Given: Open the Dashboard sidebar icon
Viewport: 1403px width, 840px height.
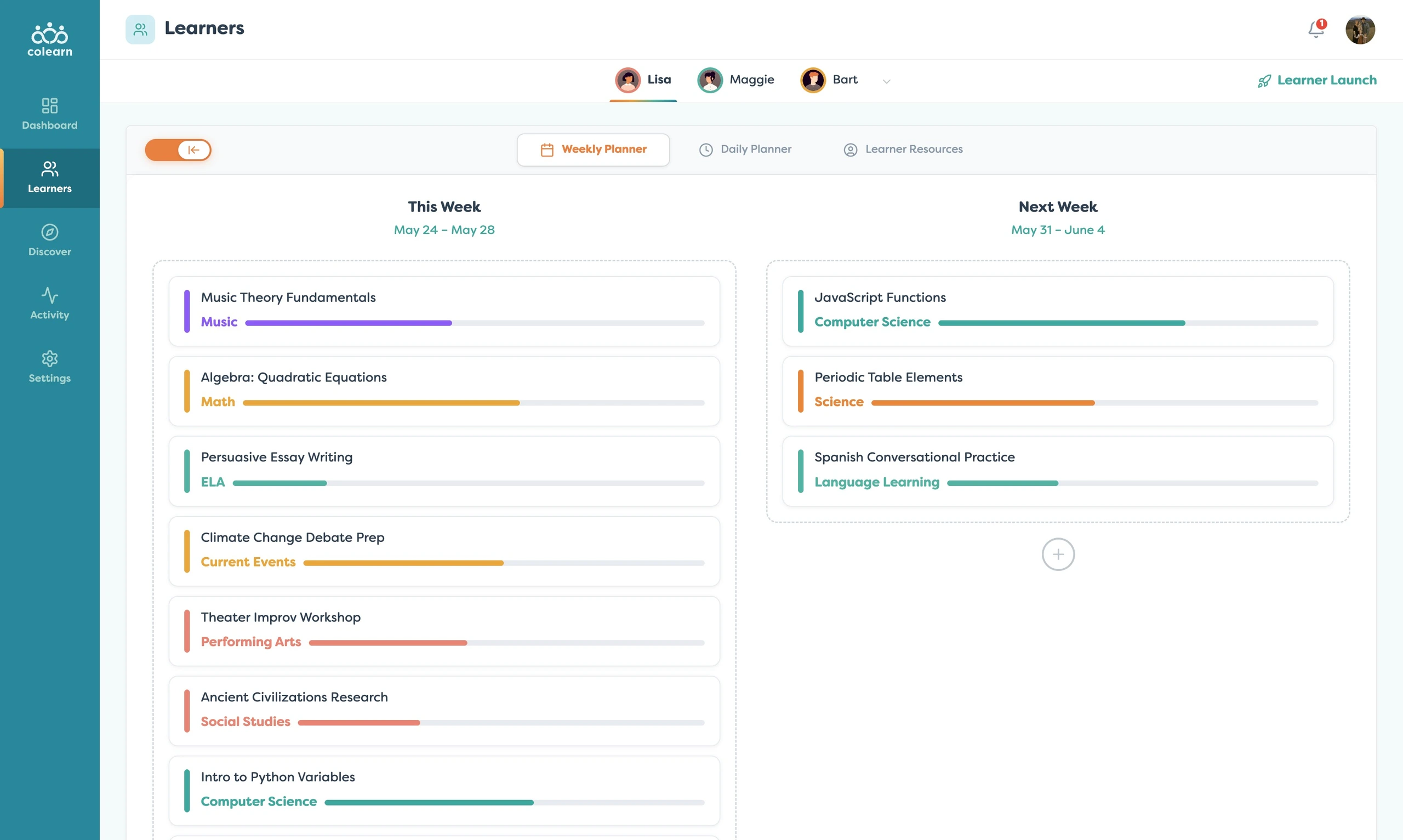Looking at the screenshot, I should click(50, 106).
